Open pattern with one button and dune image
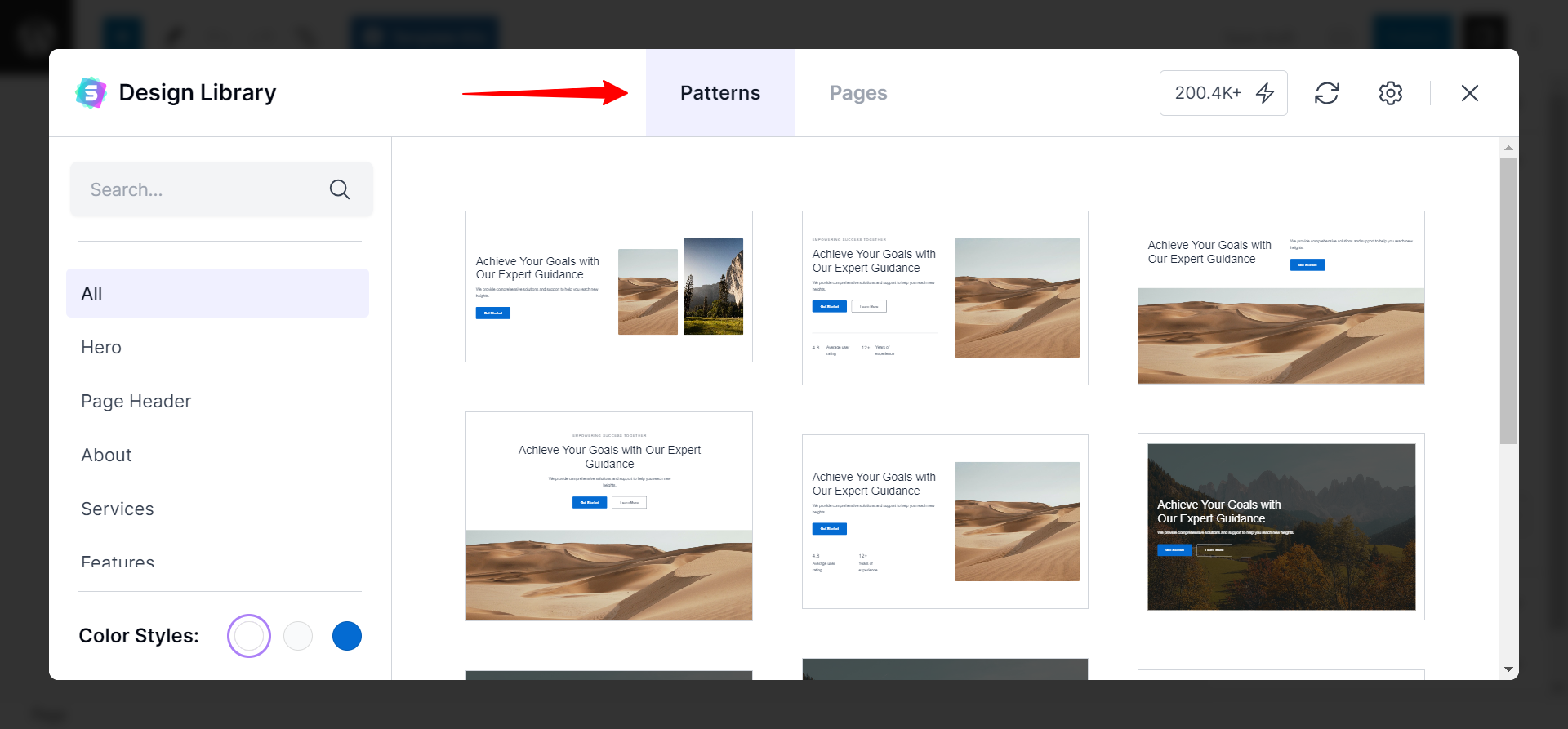The height and width of the screenshot is (729, 1568). [x=945, y=522]
